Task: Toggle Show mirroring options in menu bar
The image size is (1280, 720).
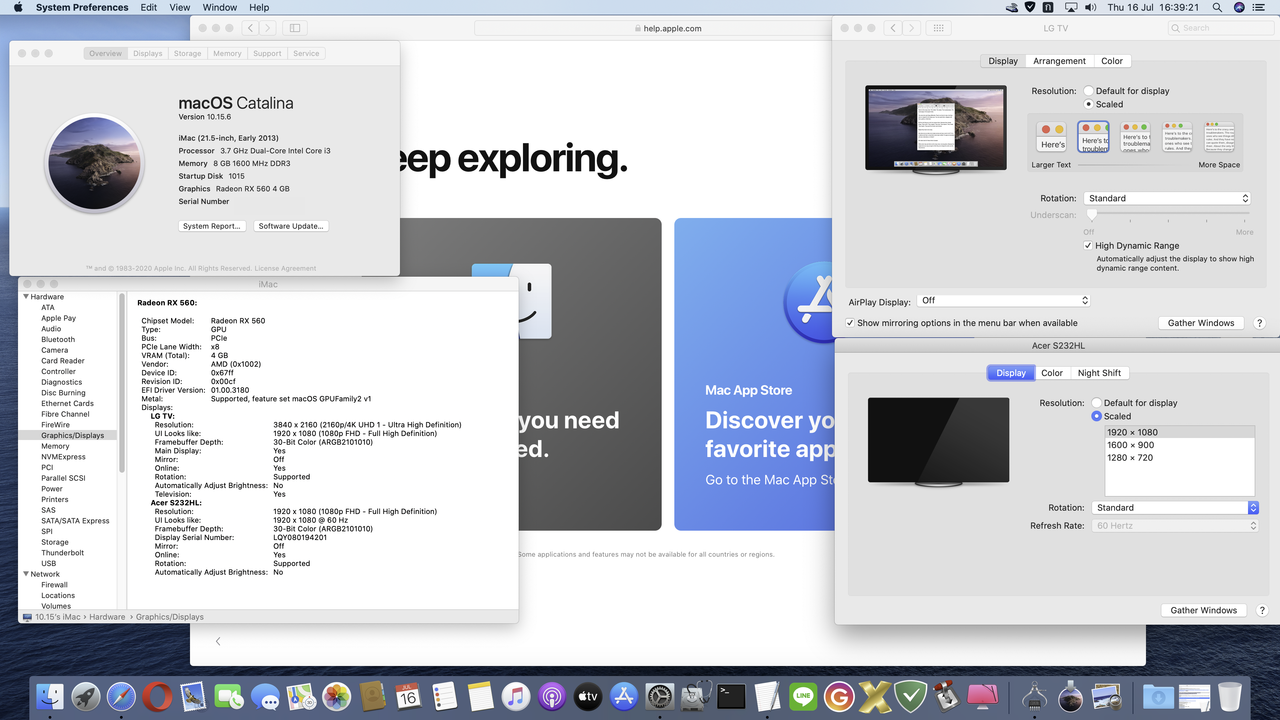Action: 850,323
